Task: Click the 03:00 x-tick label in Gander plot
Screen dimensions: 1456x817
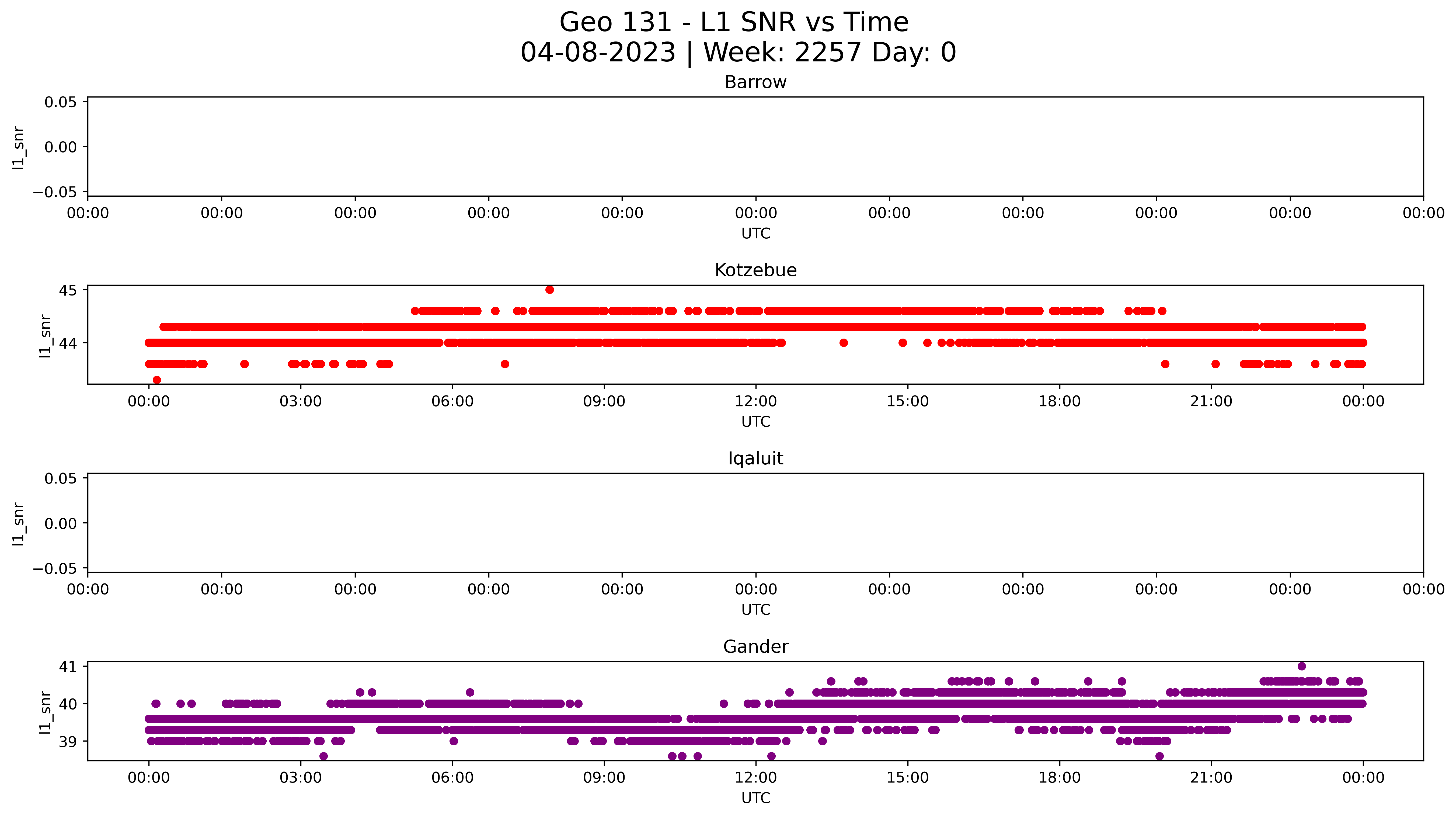Action: tap(301, 778)
